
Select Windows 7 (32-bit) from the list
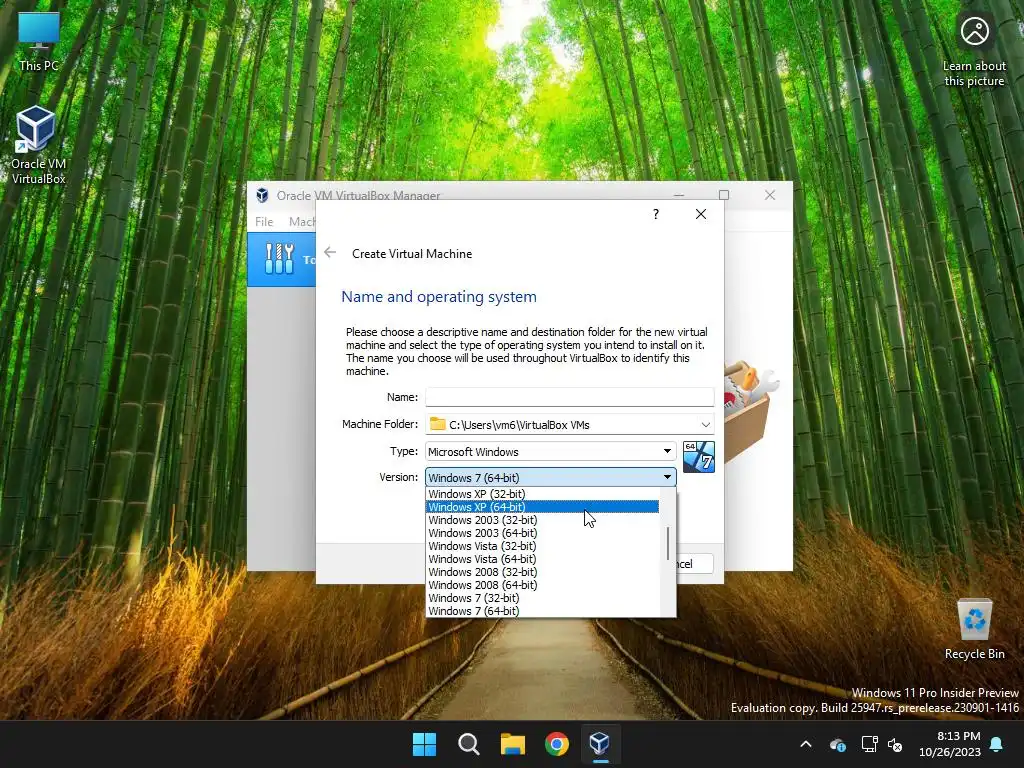tap(542, 599)
